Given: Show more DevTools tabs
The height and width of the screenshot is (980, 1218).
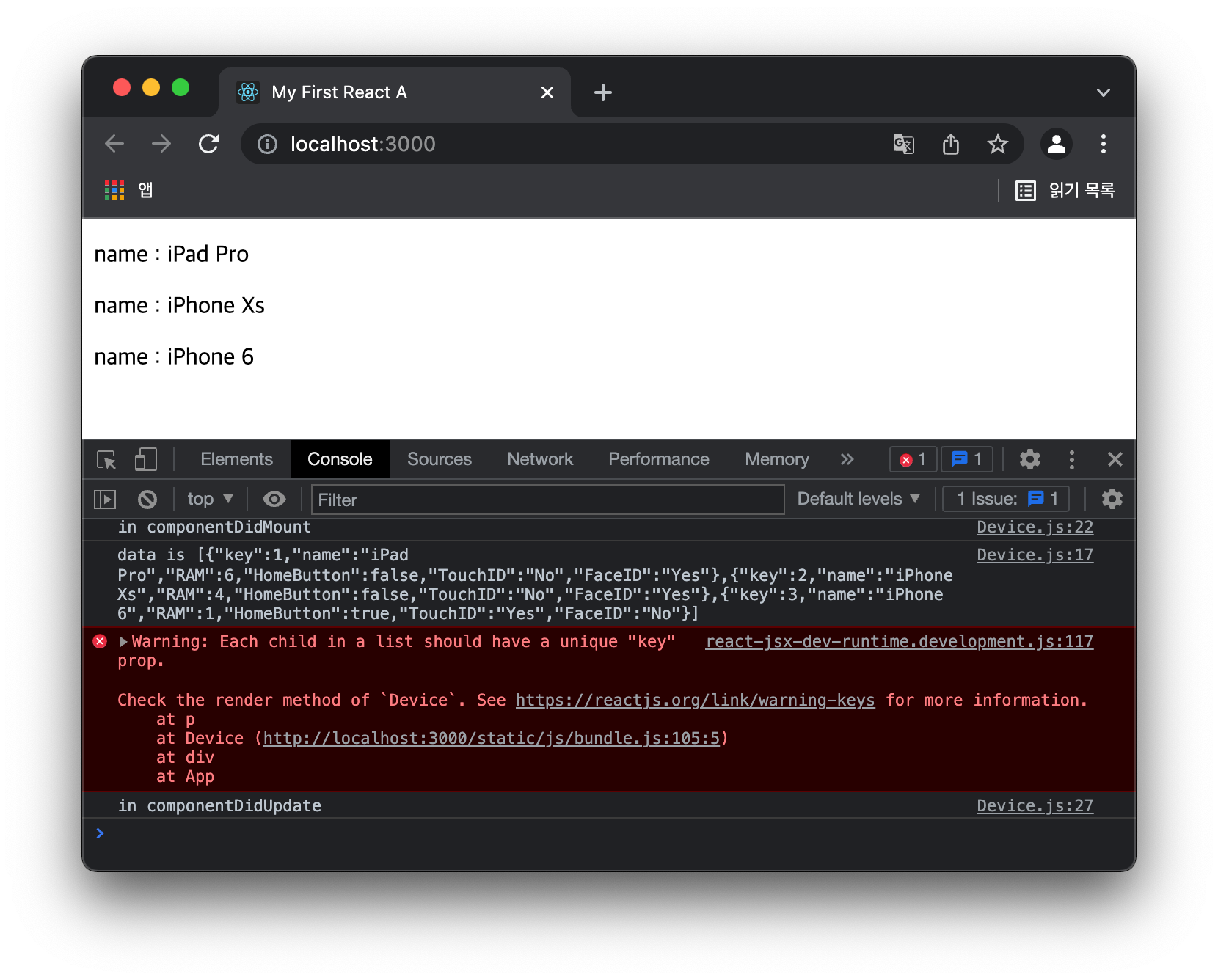Looking at the screenshot, I should (x=847, y=459).
